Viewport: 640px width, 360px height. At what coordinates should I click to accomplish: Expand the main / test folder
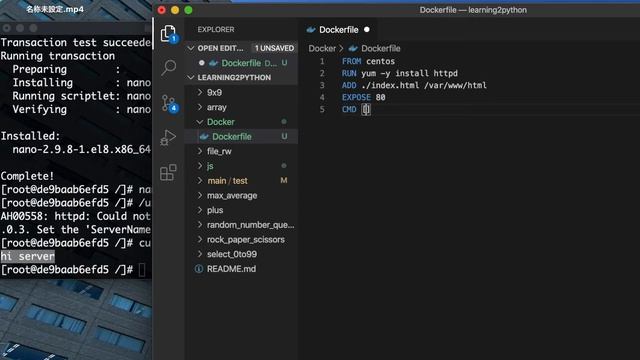tap(200, 180)
